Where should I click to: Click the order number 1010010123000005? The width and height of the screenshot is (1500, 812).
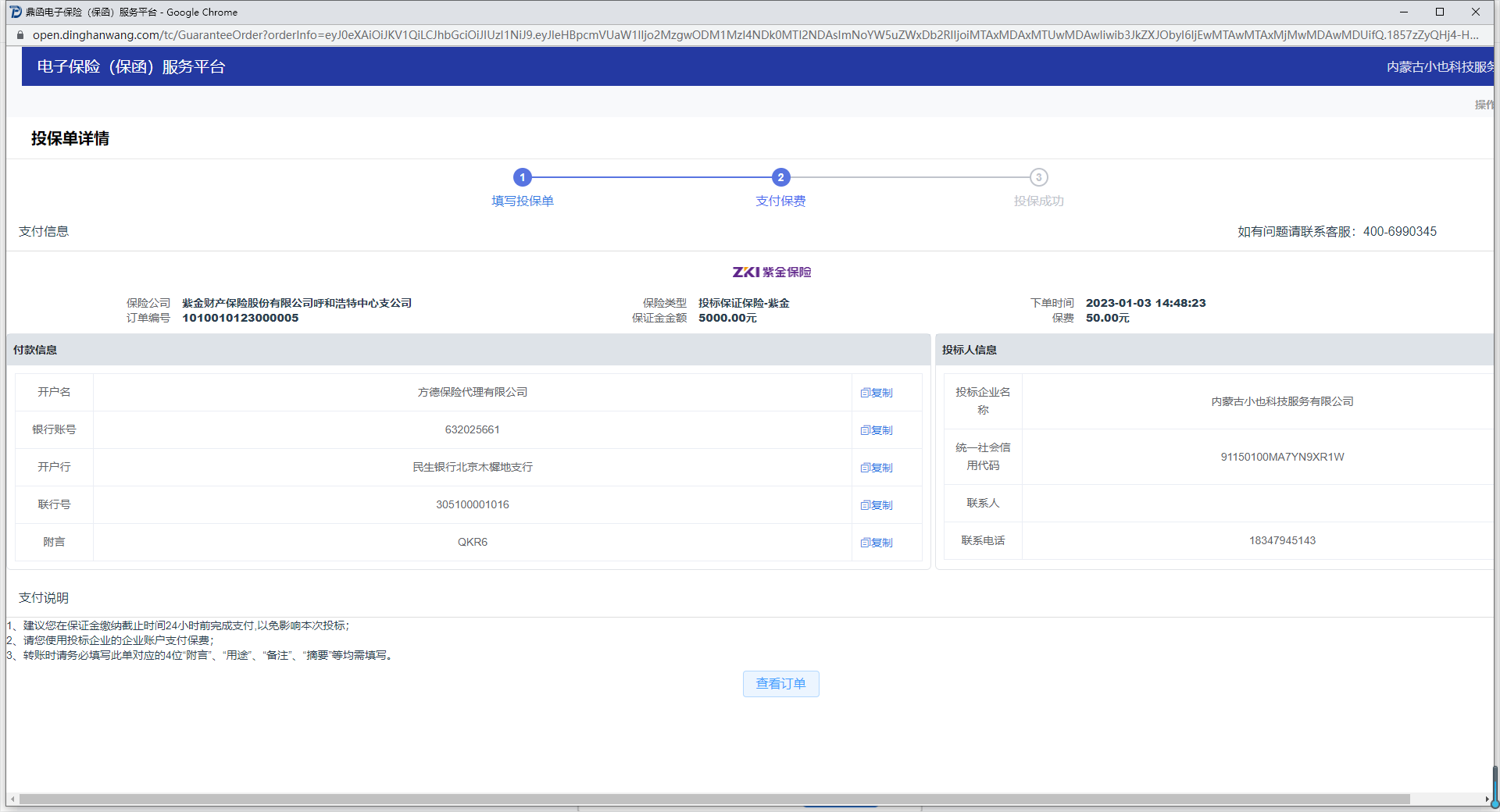(x=241, y=318)
